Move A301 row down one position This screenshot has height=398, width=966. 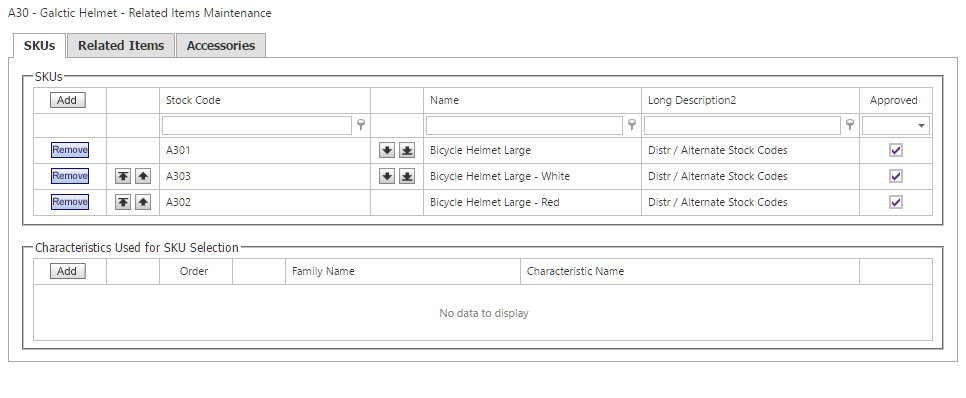[x=387, y=150]
